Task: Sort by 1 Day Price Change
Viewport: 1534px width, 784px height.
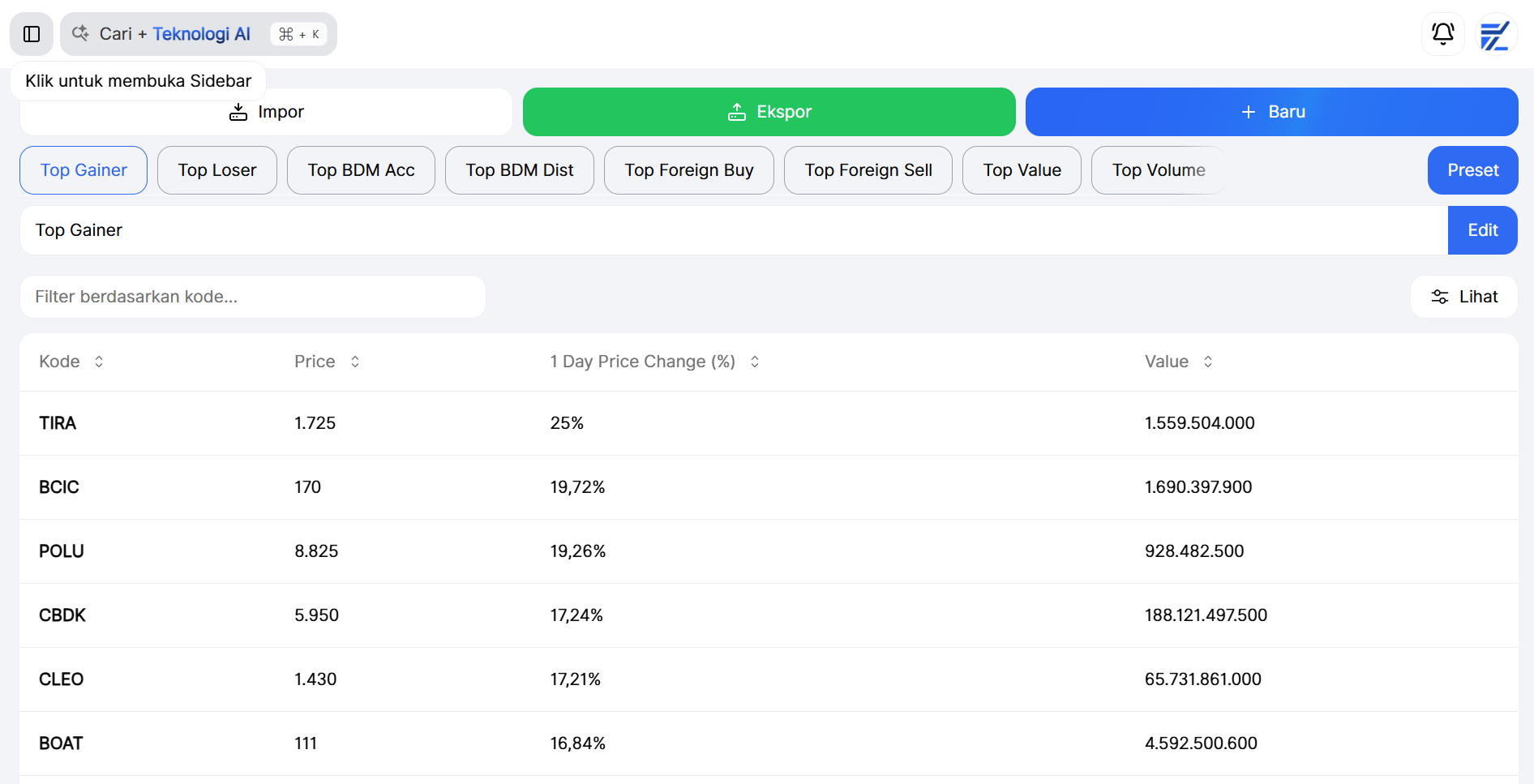Action: point(754,362)
